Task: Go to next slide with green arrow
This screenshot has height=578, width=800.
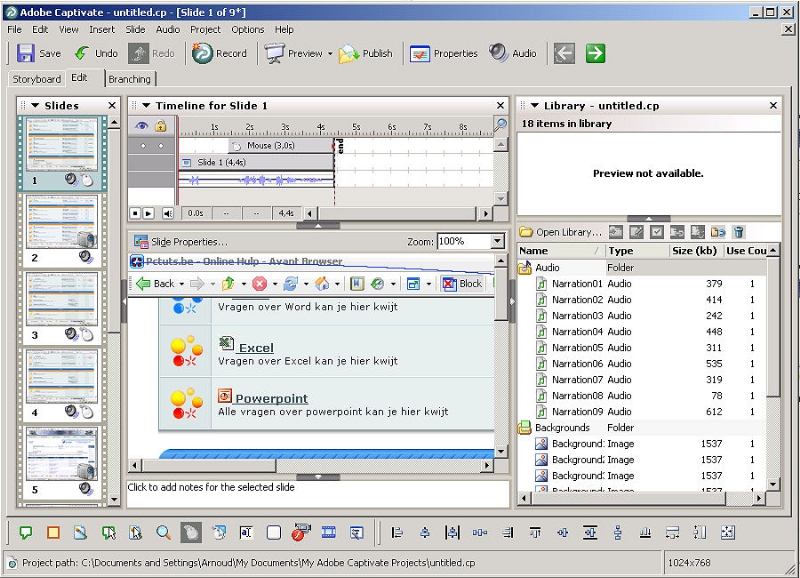Action: tap(596, 54)
